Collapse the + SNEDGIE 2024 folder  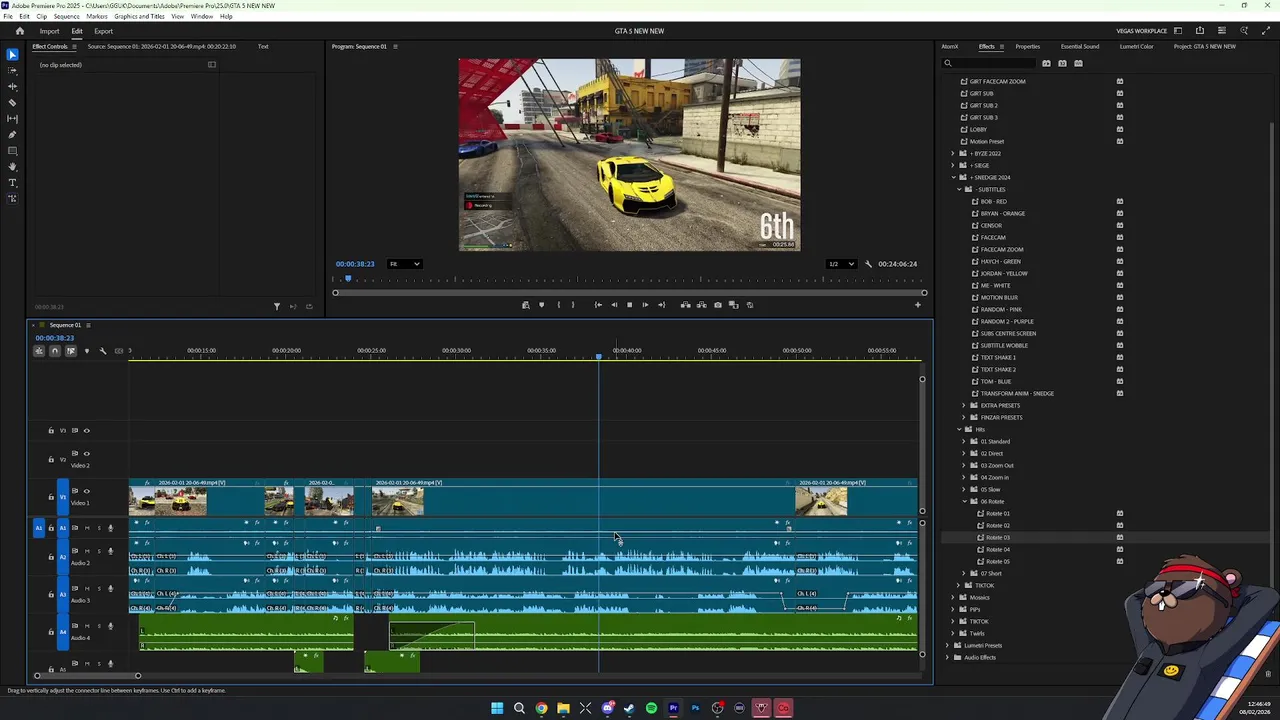953,177
